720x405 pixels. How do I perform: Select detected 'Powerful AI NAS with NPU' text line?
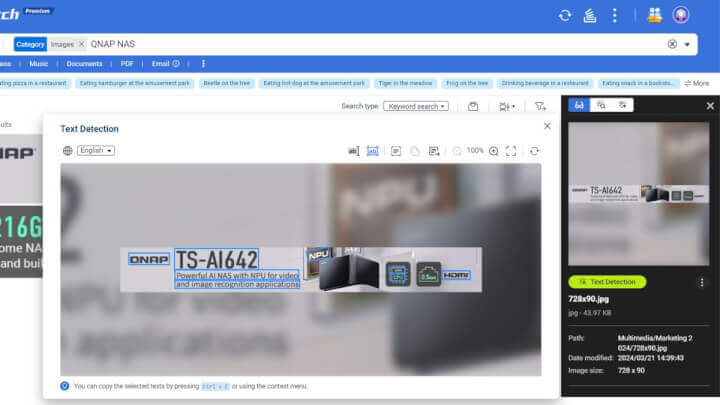pyautogui.click(x=237, y=276)
